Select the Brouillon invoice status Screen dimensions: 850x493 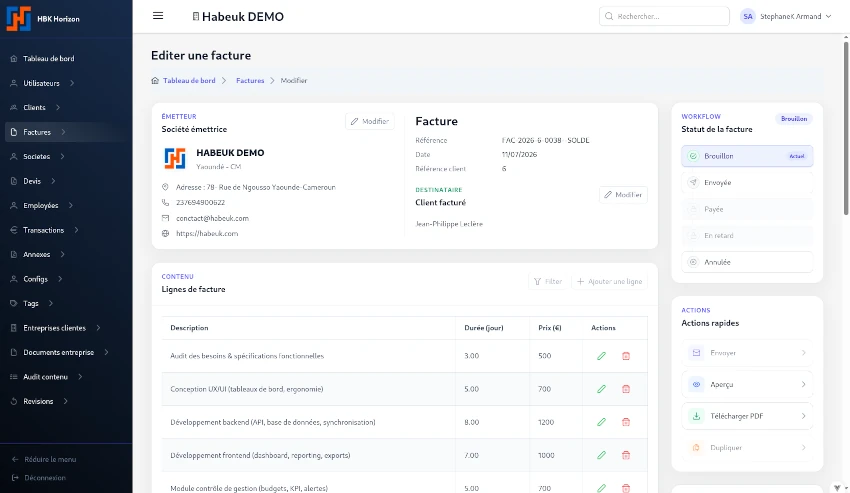(x=747, y=156)
